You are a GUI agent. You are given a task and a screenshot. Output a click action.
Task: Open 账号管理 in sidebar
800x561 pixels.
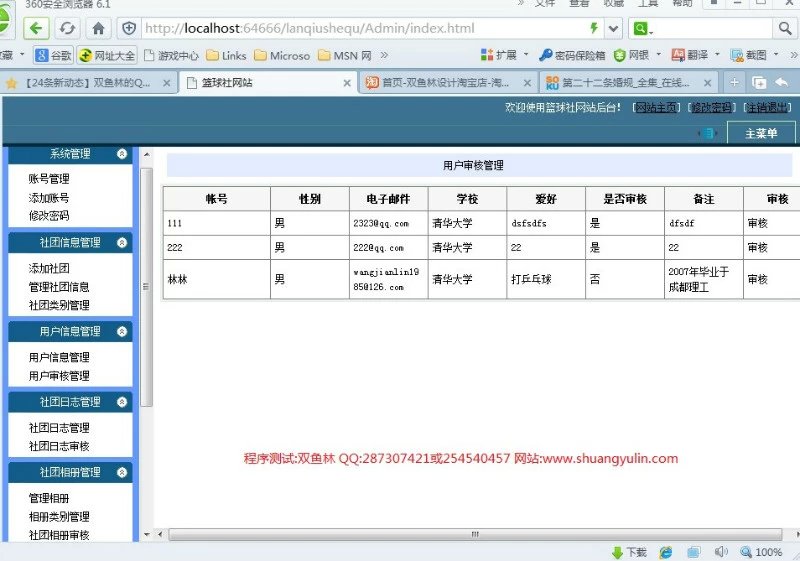(x=49, y=178)
